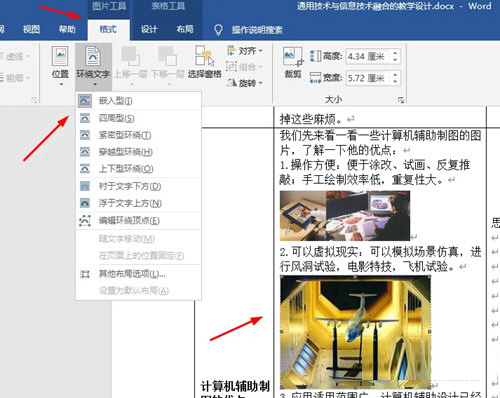The width and height of the screenshot is (500, 398).
Task: Switch to the 设计 ribbon tab
Action: tap(149, 29)
